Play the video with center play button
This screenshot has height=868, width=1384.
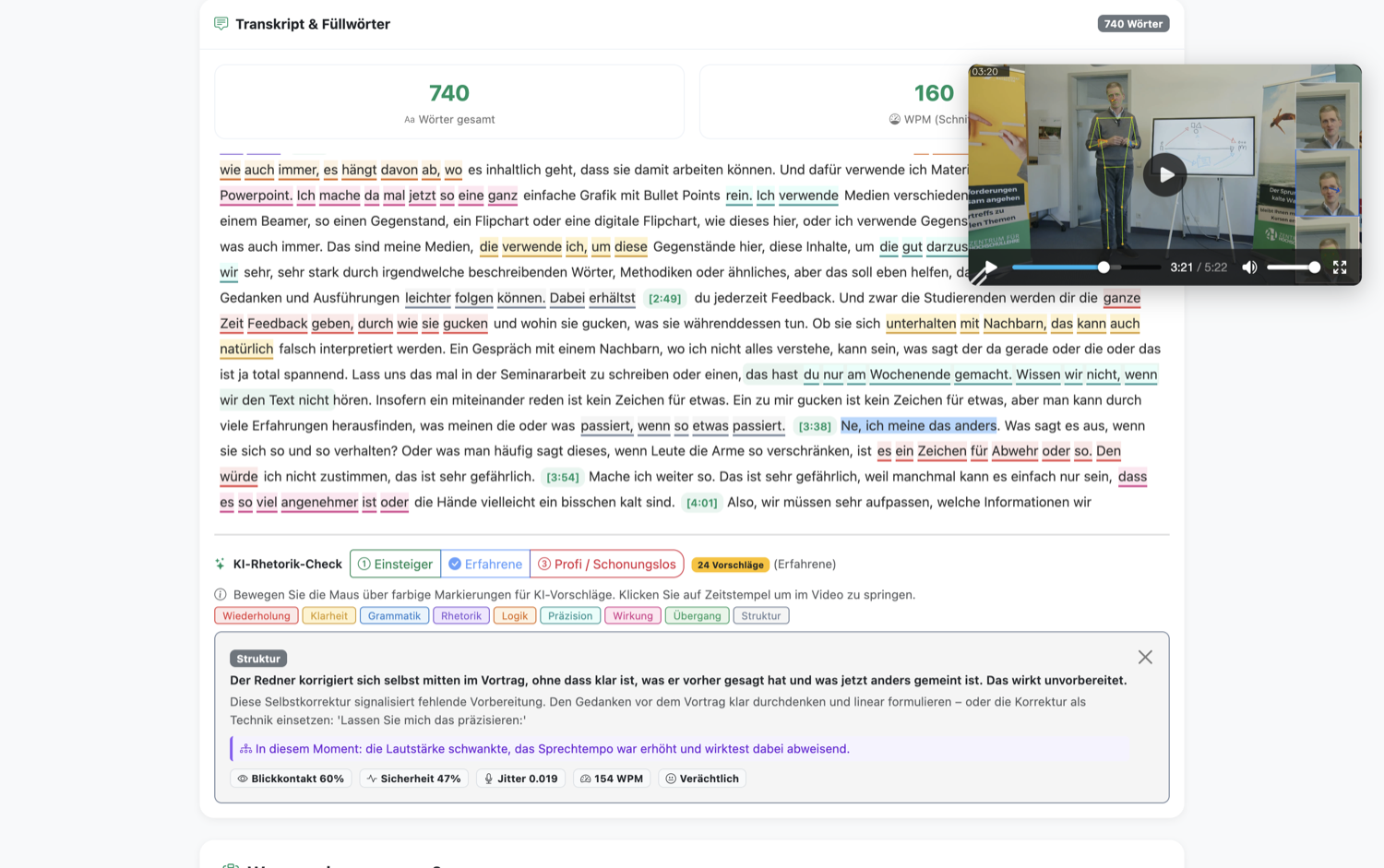pyautogui.click(x=1165, y=174)
